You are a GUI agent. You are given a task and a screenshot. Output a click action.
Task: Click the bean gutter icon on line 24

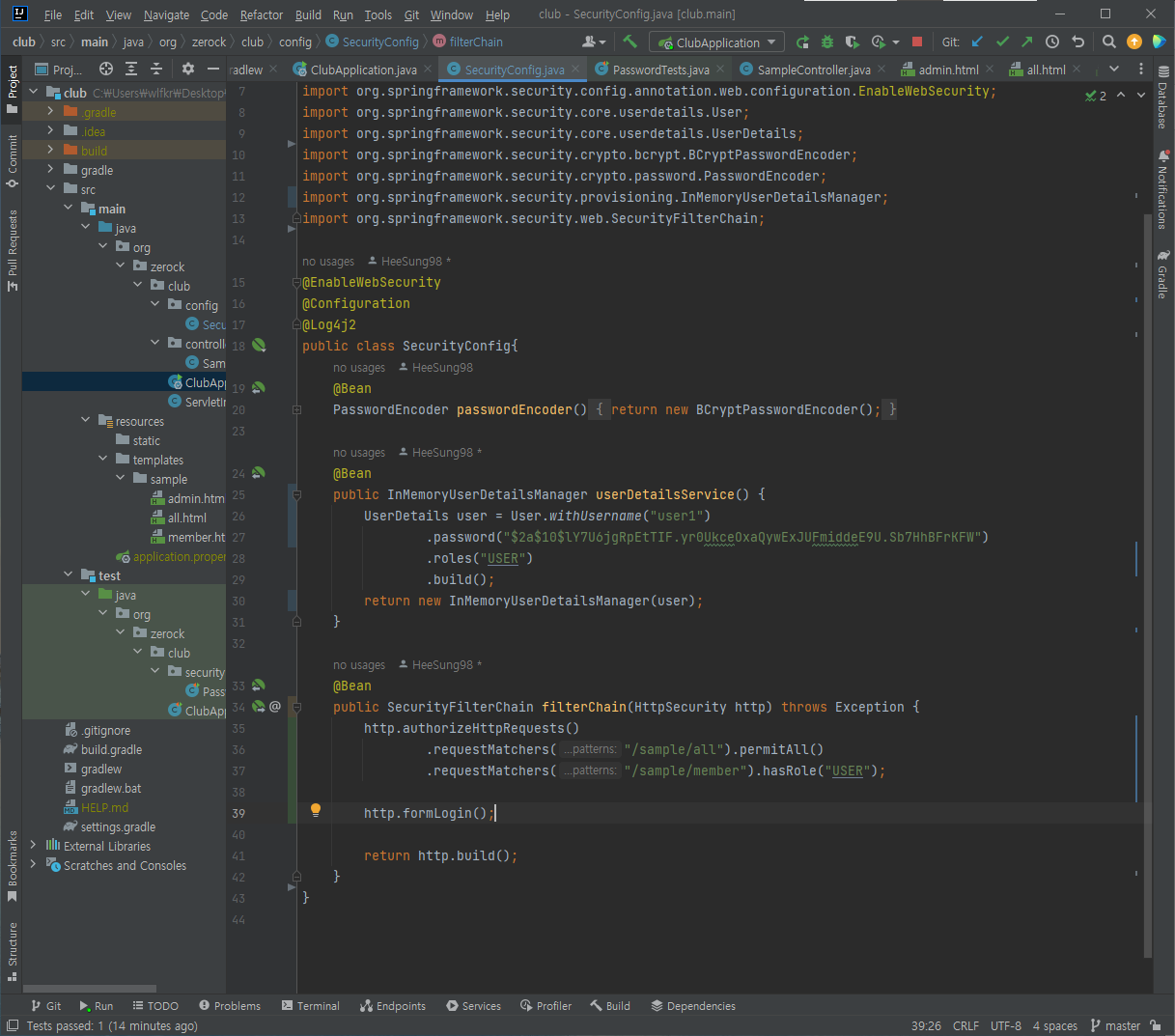[x=258, y=473]
